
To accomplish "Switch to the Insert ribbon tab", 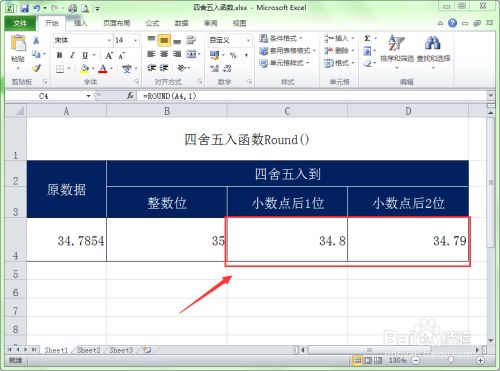I will coord(80,23).
